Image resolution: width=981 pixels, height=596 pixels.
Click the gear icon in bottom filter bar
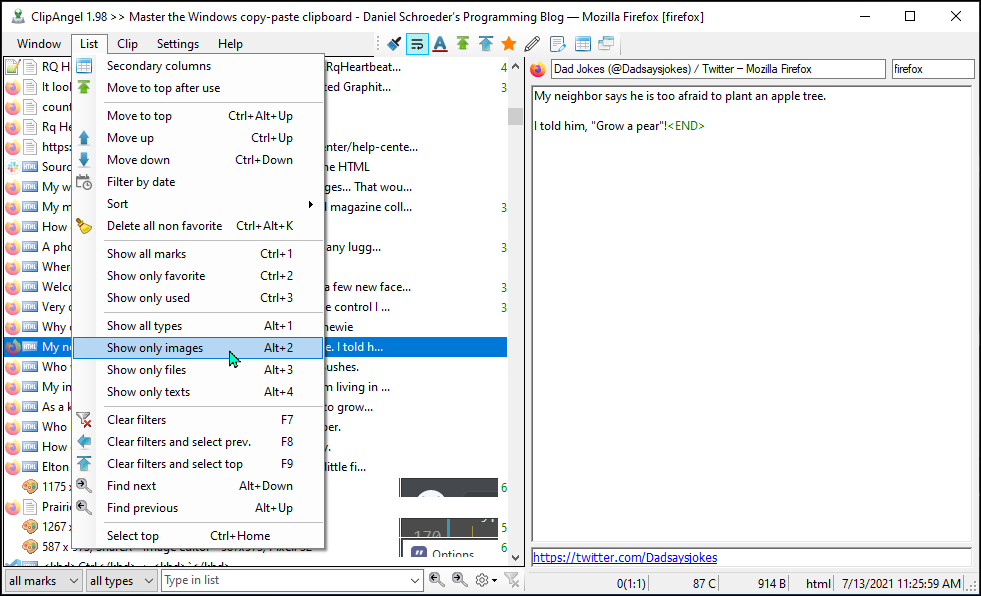tap(481, 580)
